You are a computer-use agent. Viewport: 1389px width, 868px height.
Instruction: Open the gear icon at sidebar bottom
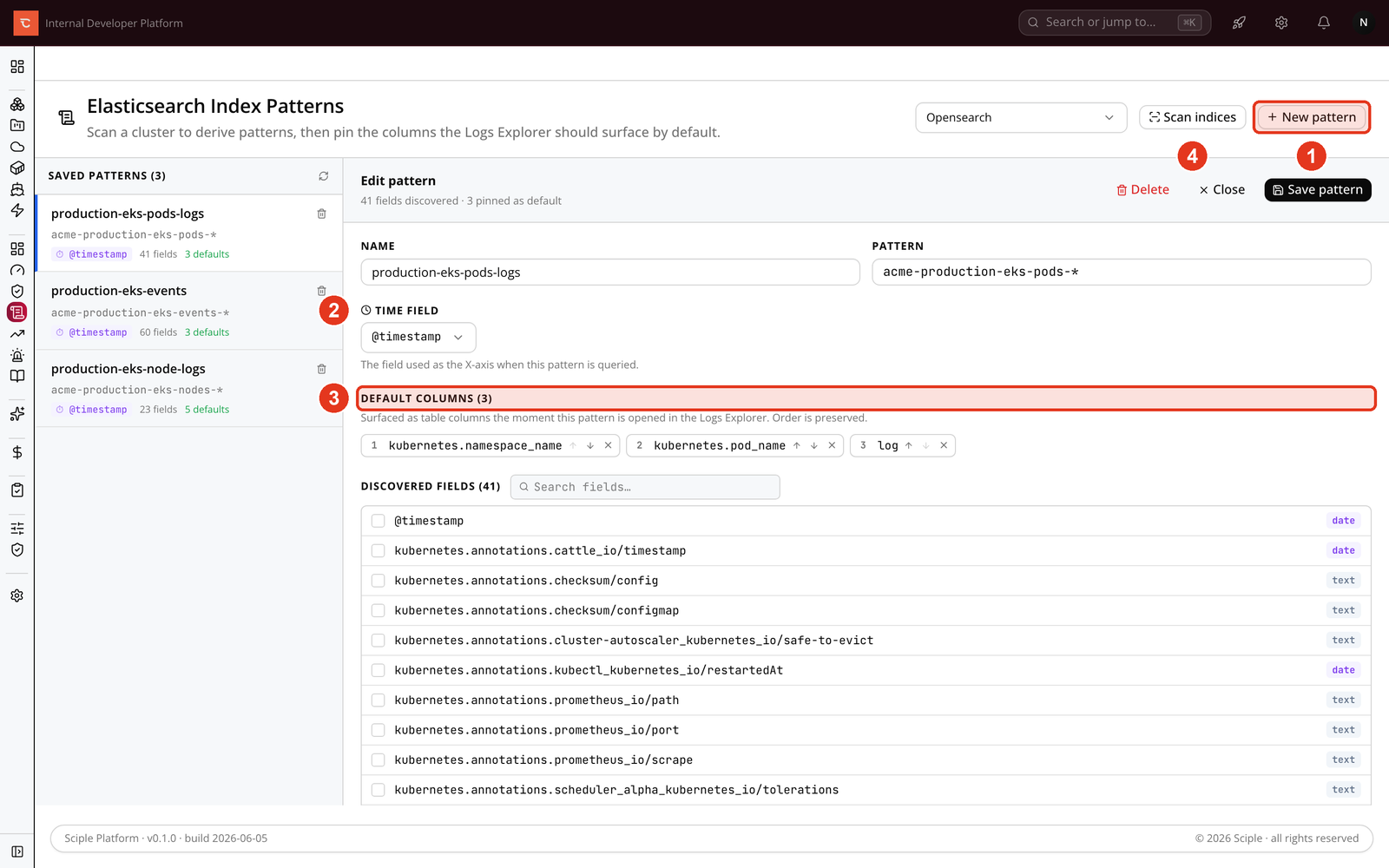pyautogui.click(x=17, y=596)
